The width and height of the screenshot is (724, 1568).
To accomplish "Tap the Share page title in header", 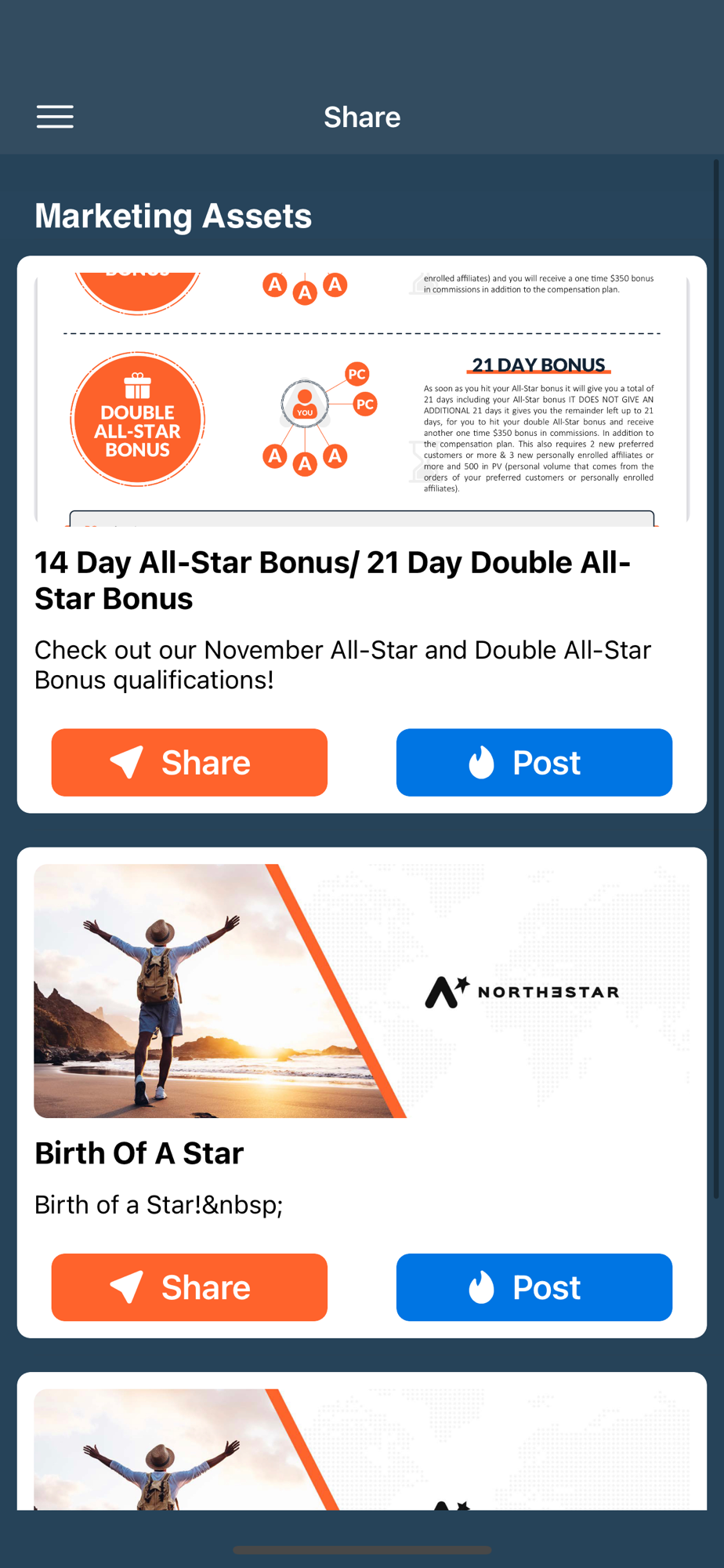I will [x=362, y=117].
